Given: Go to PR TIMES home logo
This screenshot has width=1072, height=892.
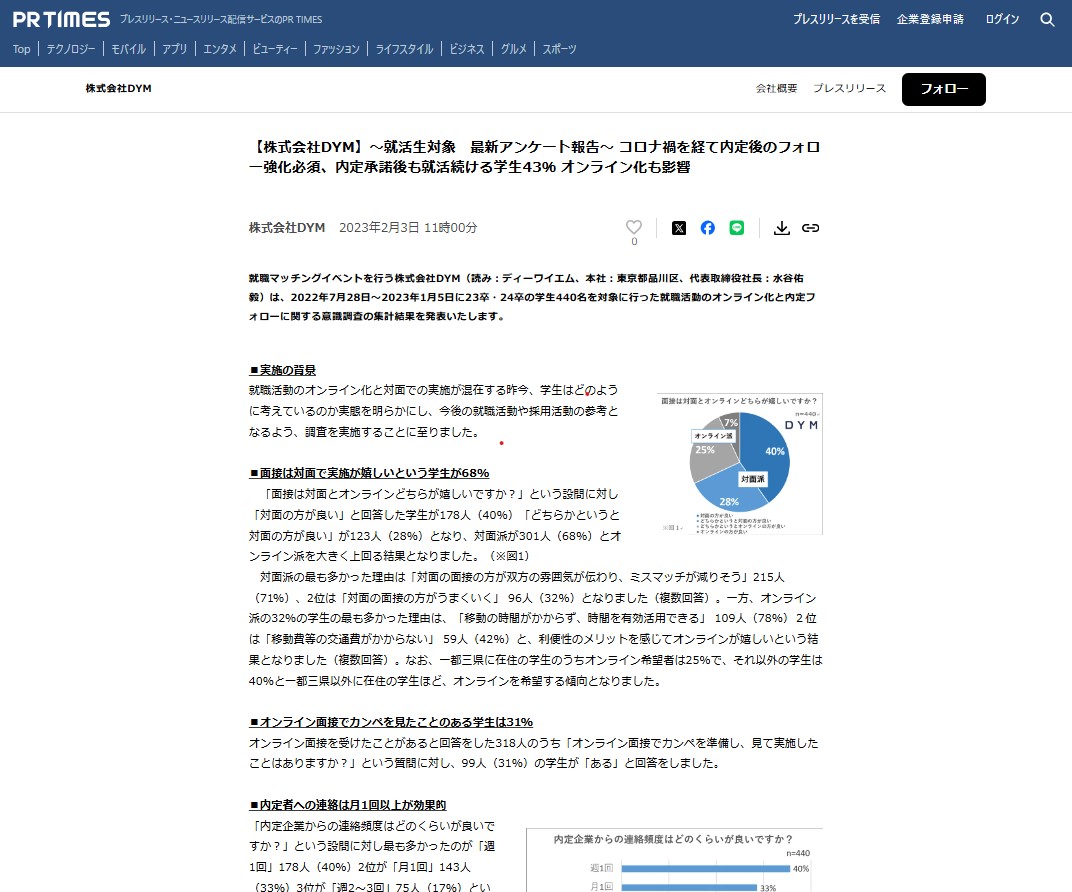Looking at the screenshot, I should click(60, 19).
